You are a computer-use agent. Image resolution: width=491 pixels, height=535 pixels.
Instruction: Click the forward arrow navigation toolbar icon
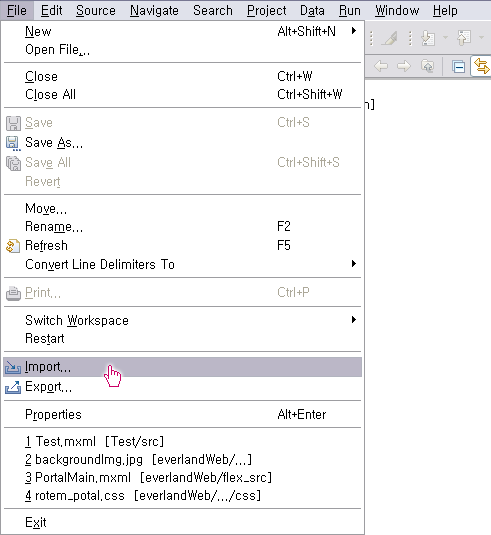(x=404, y=66)
